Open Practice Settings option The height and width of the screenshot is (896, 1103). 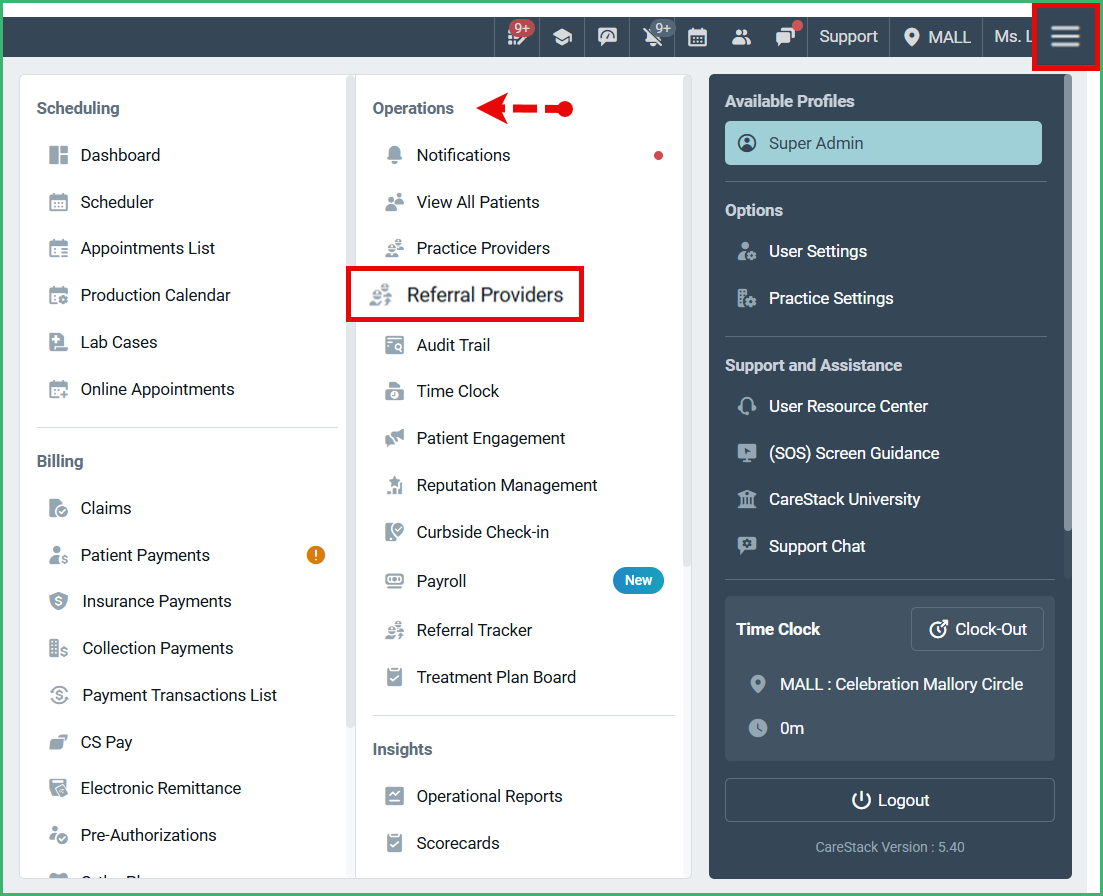click(x=830, y=298)
